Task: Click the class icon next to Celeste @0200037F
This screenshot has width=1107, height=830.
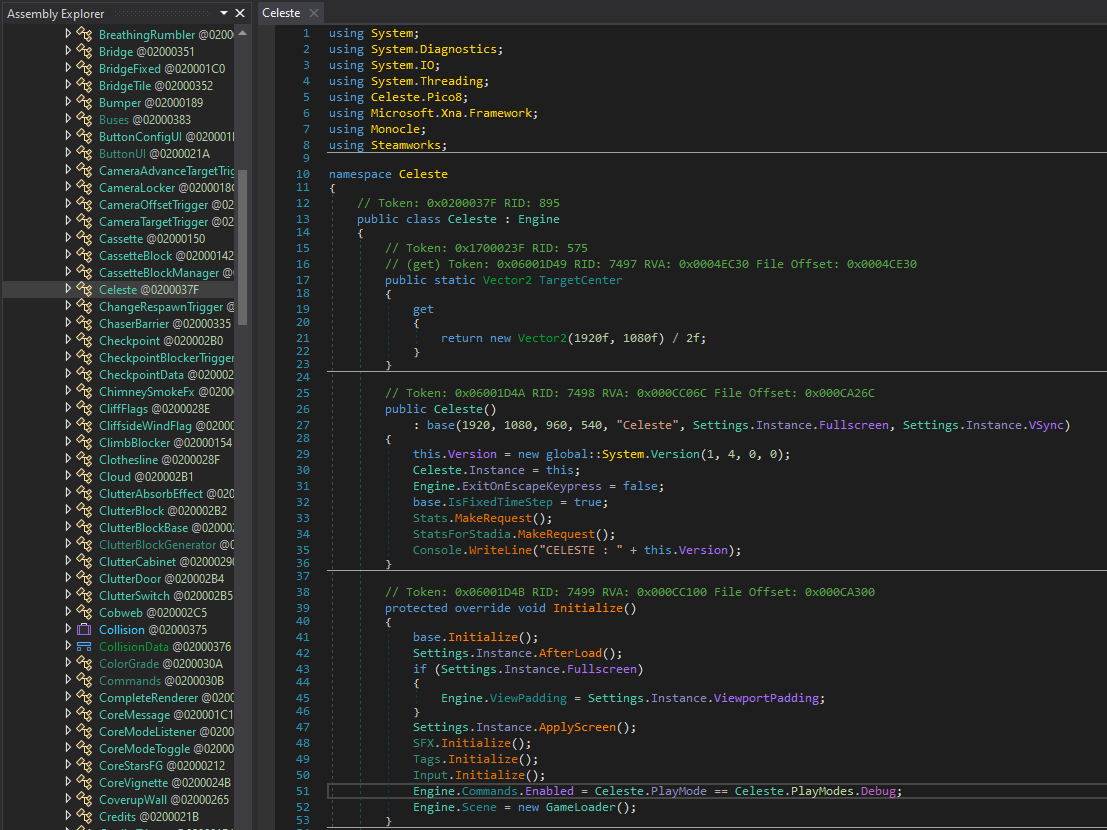Action: click(x=84, y=290)
